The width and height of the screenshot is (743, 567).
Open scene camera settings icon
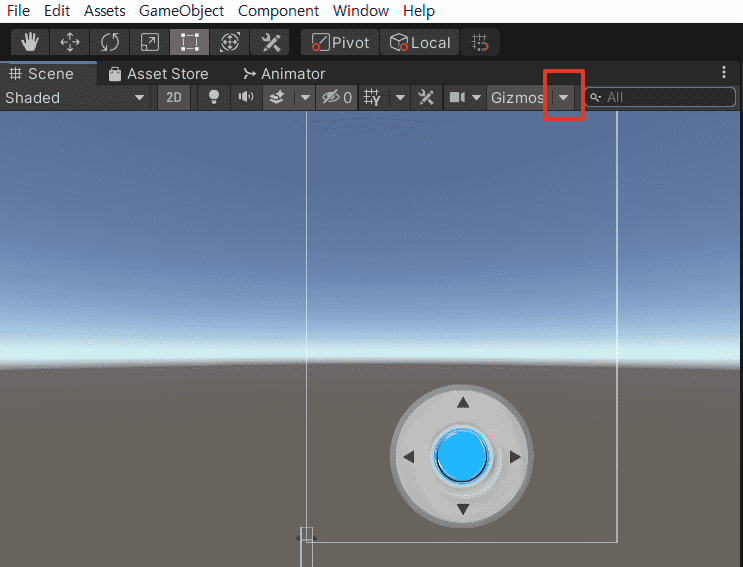point(457,98)
